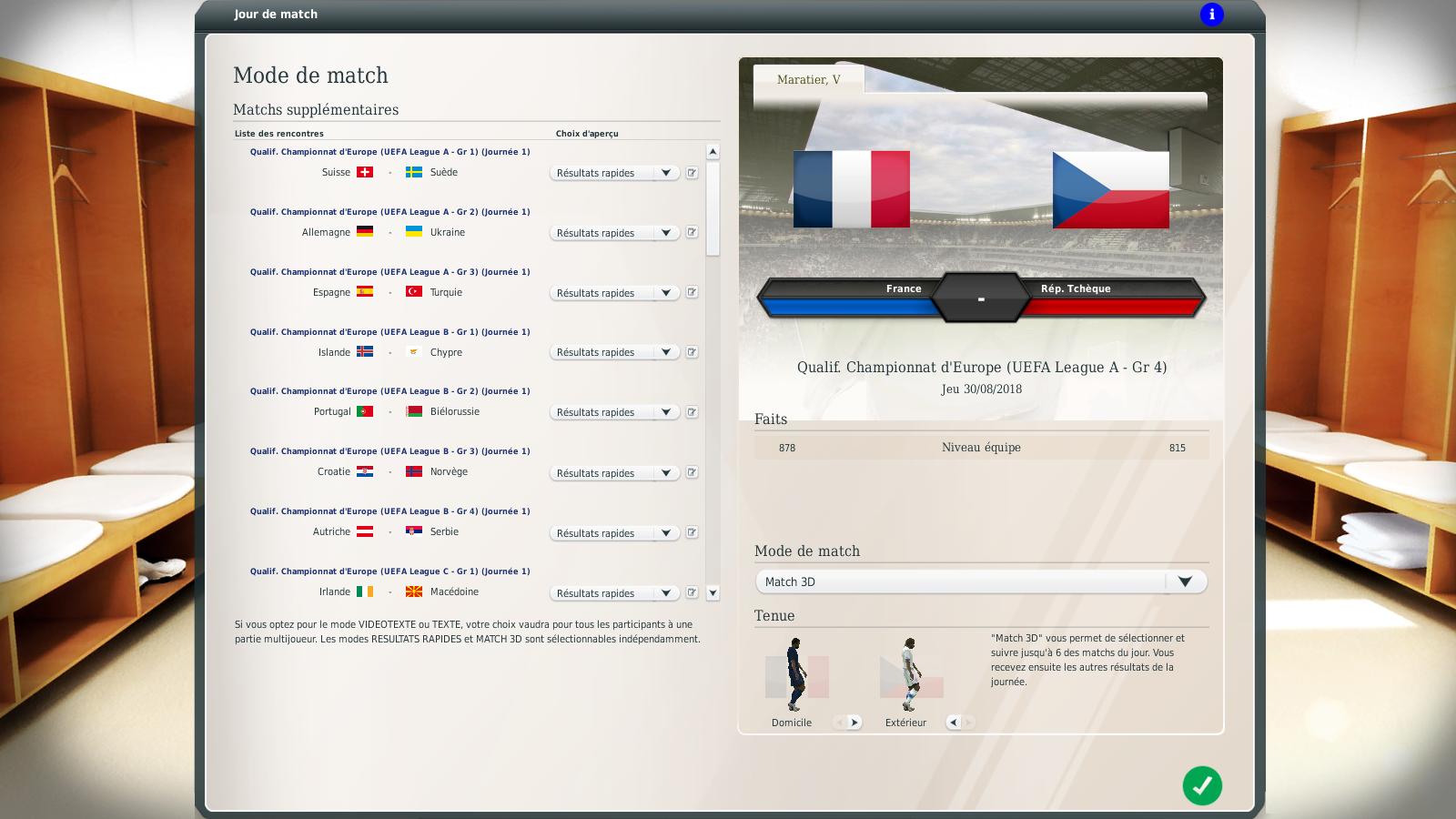Click the Allemagne flag icon

click(x=365, y=232)
